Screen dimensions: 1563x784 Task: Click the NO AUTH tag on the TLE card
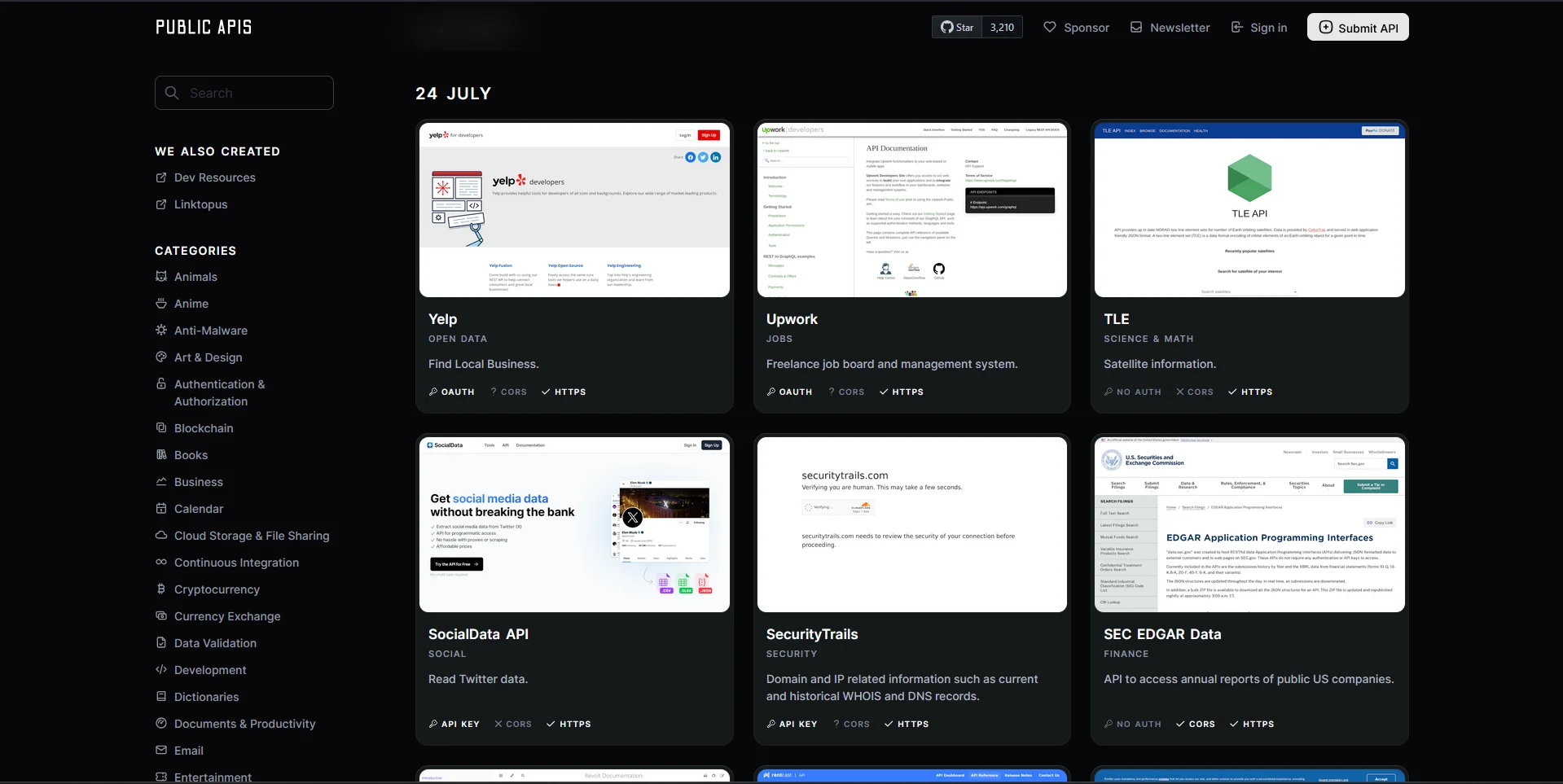(x=1133, y=392)
